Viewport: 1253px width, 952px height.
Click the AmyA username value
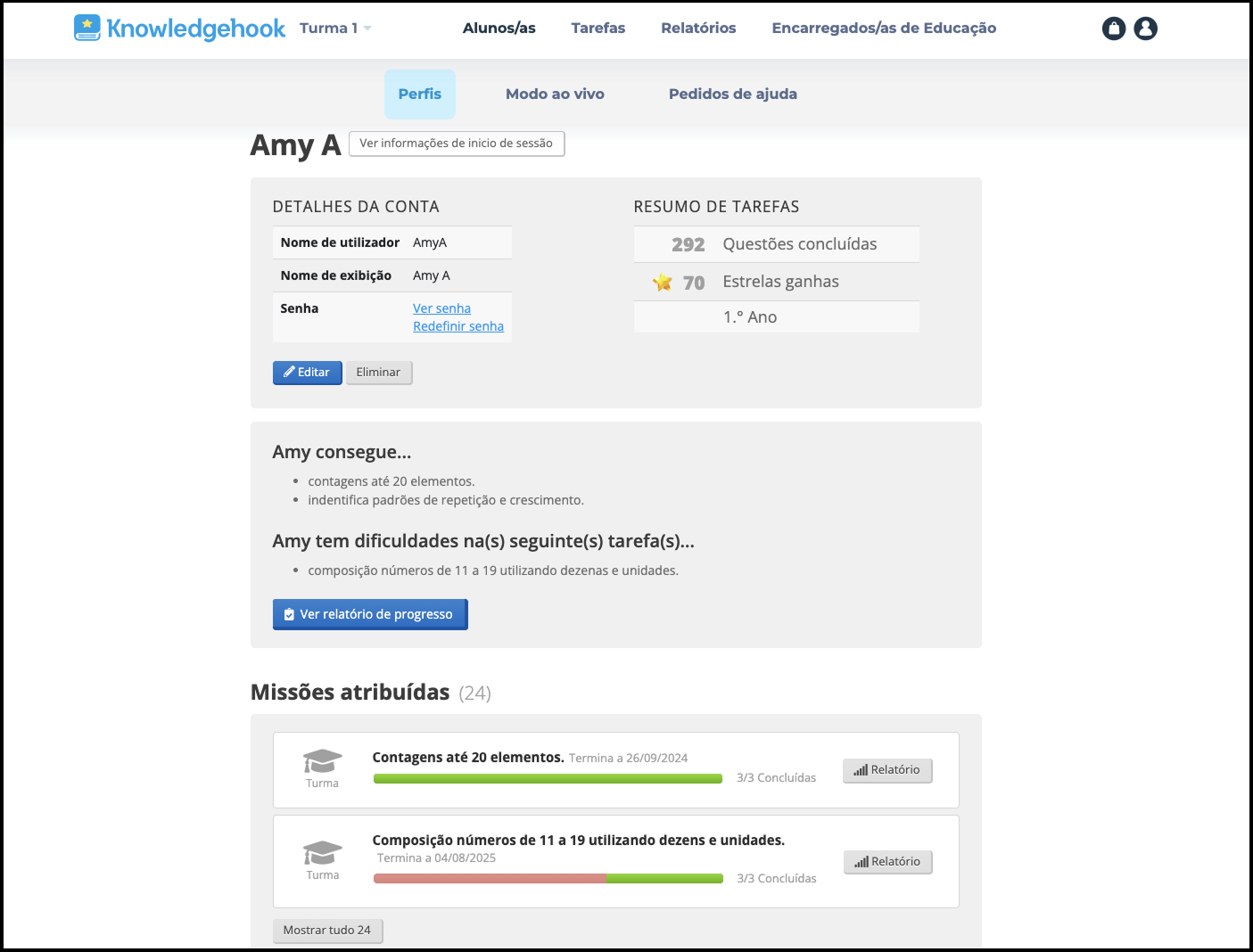pos(430,242)
